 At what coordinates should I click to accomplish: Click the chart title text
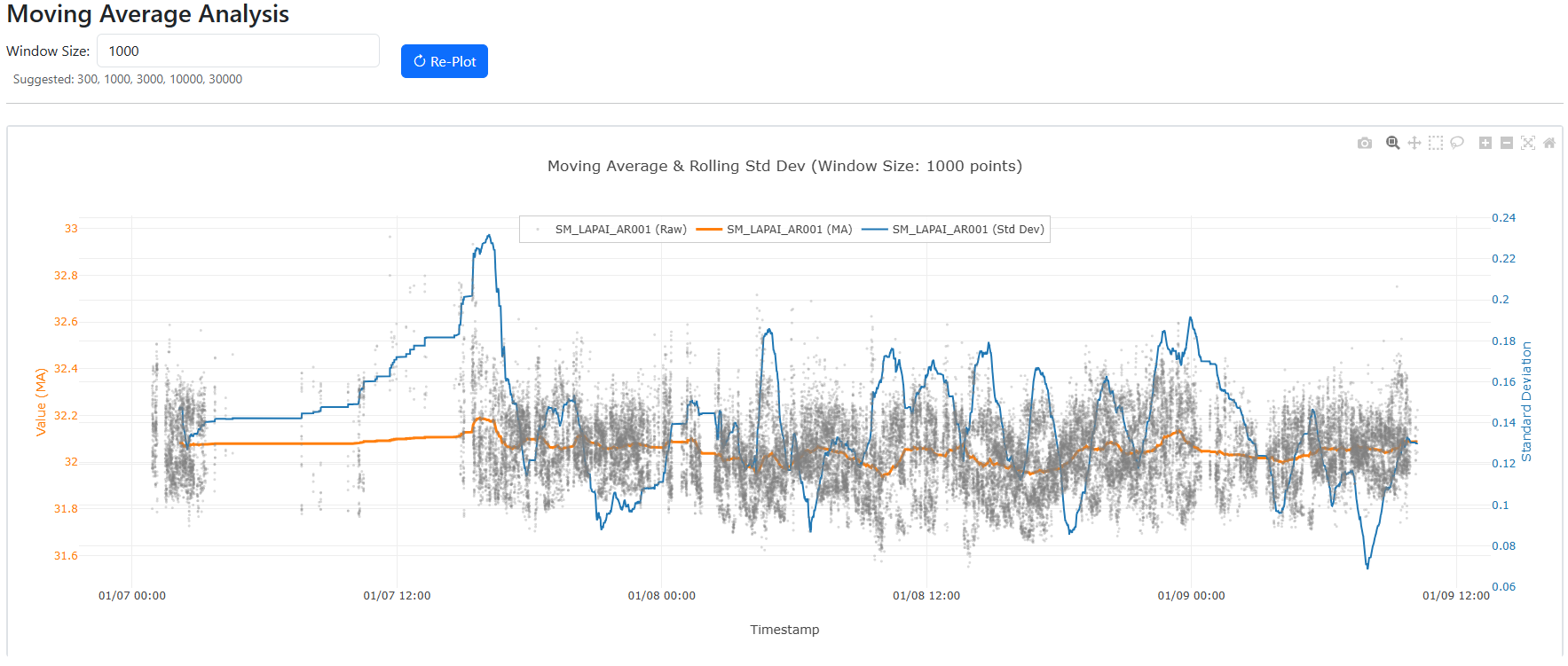[784, 166]
